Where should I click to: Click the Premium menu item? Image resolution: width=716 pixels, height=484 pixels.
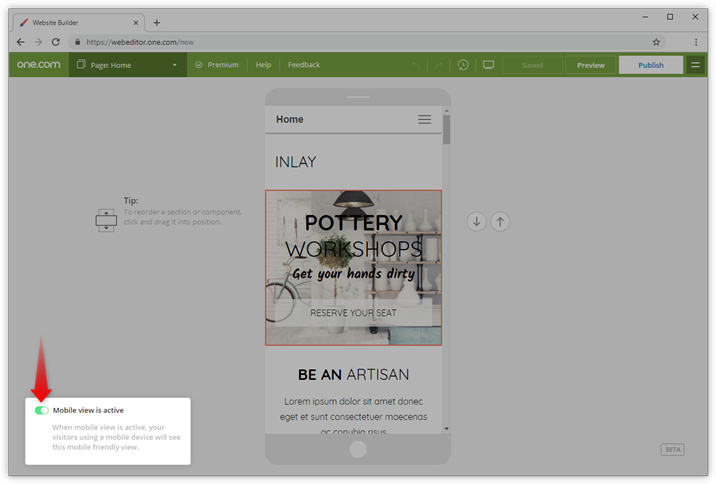click(x=217, y=65)
